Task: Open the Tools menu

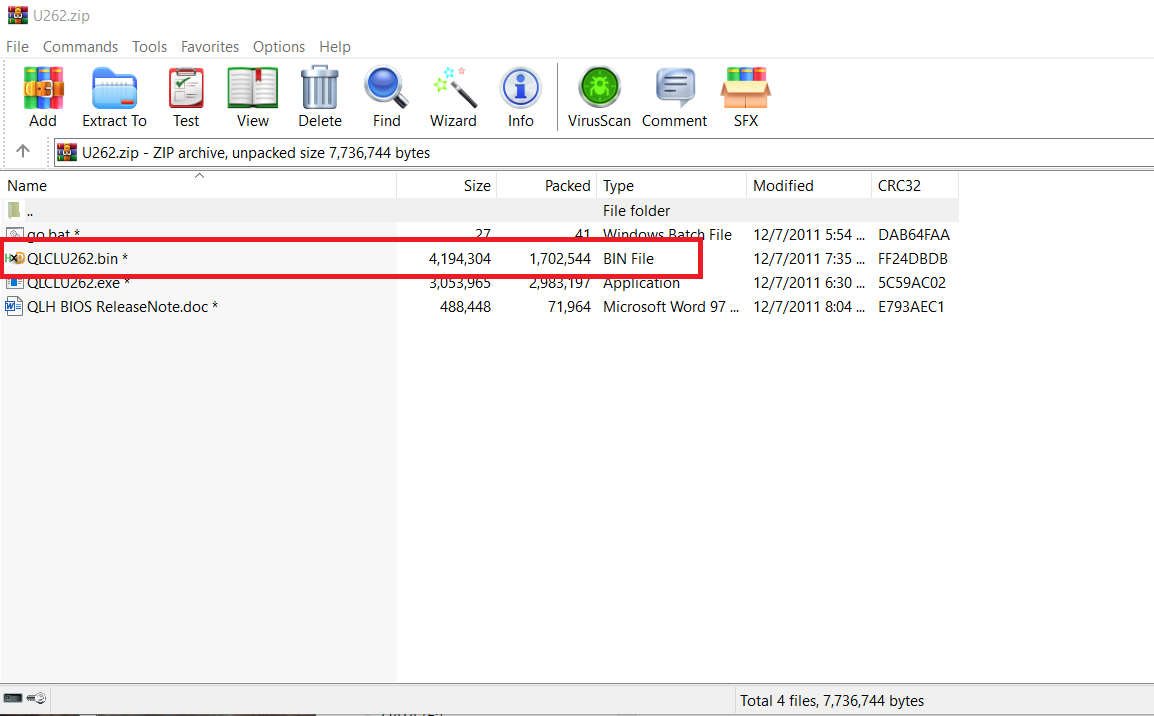Action: coord(149,46)
